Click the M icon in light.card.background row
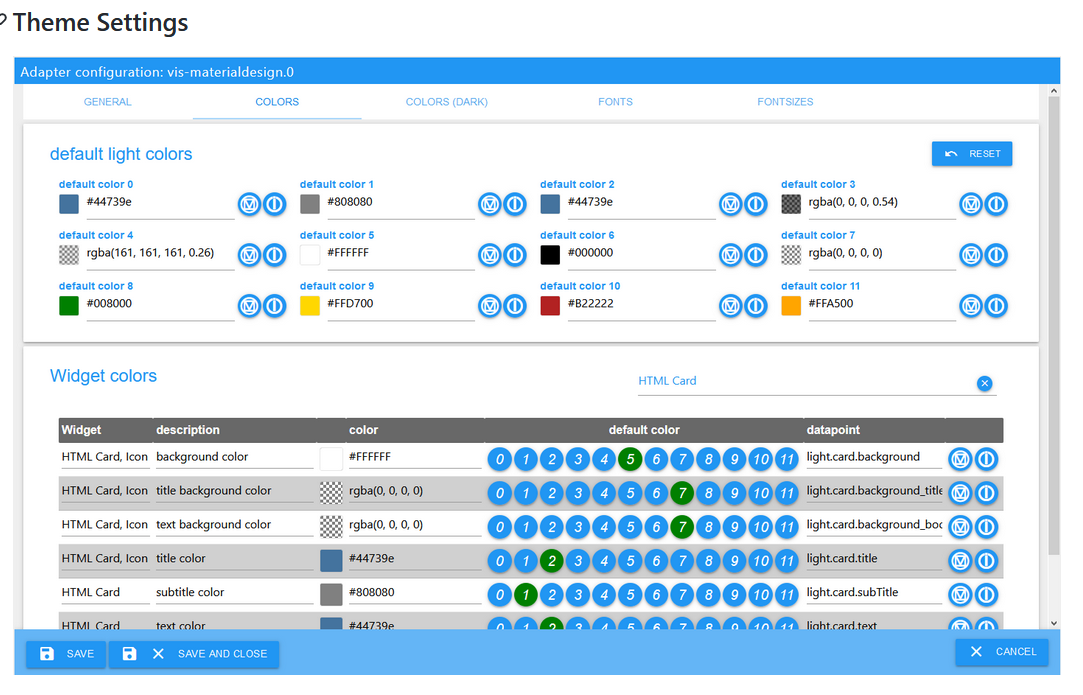 pyautogui.click(x=960, y=459)
